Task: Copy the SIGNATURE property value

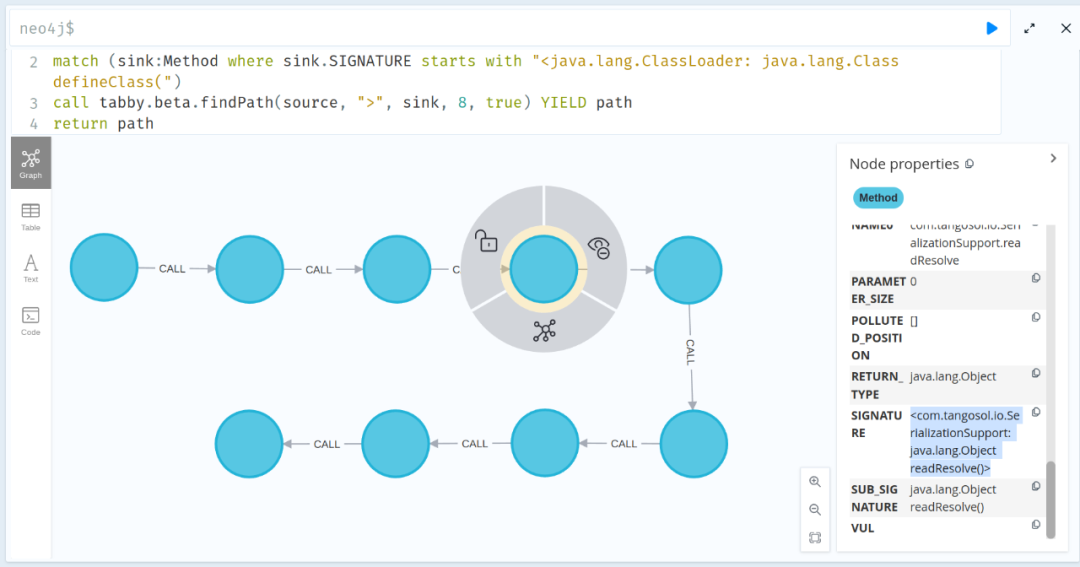Action: [1036, 413]
